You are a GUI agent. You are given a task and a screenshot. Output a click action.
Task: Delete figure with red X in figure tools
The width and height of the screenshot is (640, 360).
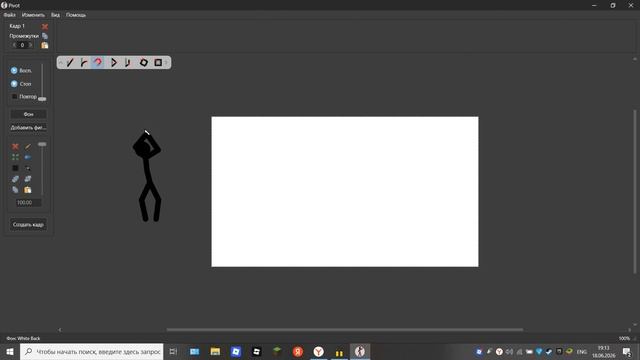(x=15, y=147)
